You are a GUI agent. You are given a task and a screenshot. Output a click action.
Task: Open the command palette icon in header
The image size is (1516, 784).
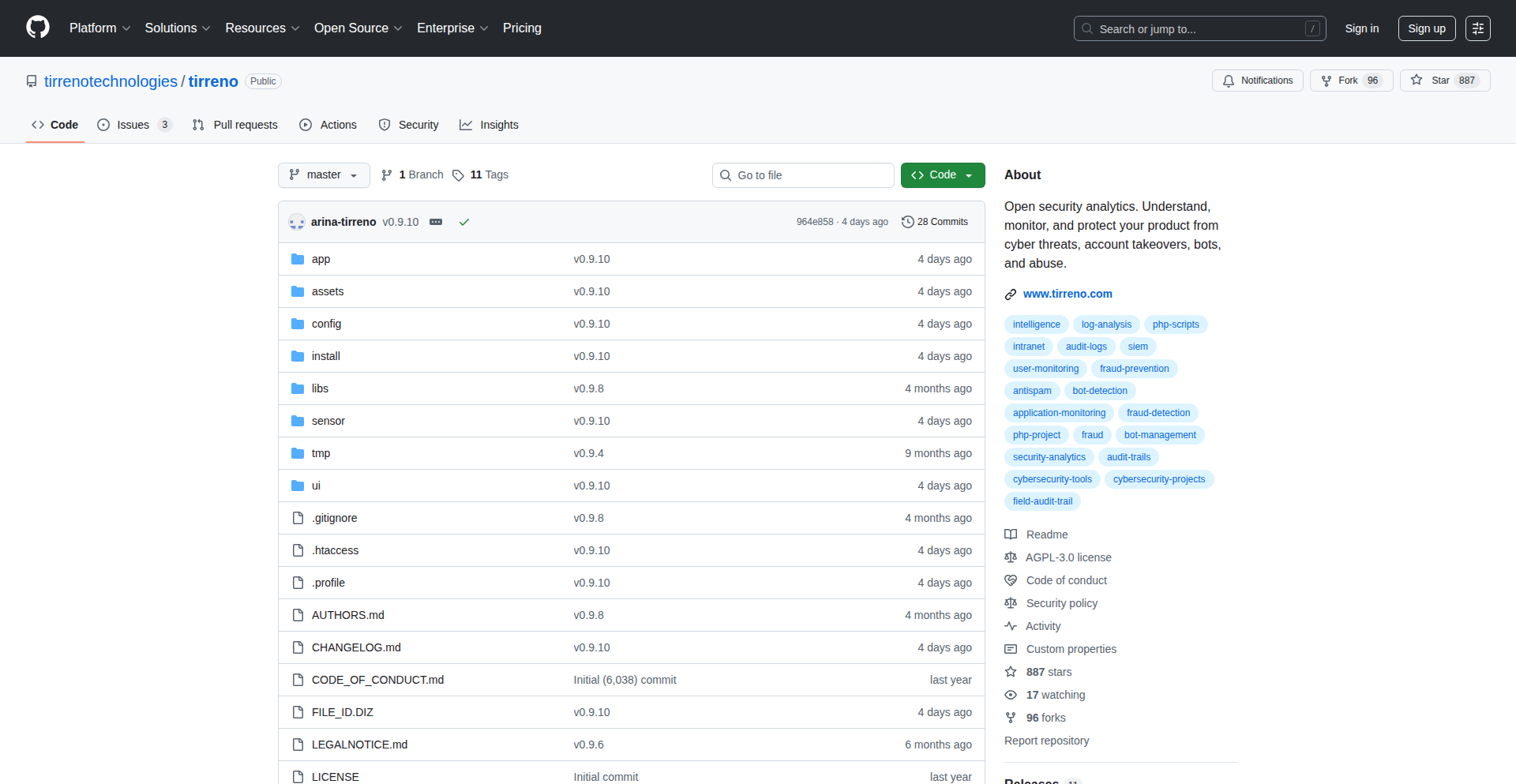(1477, 28)
